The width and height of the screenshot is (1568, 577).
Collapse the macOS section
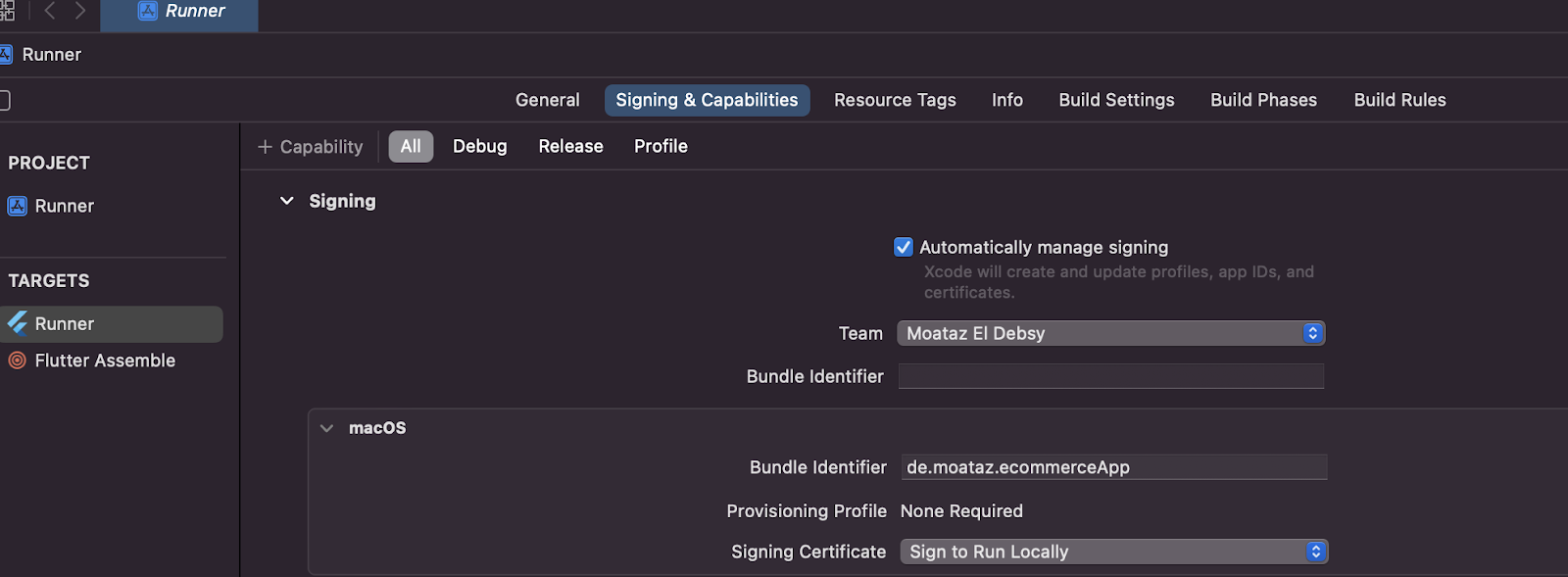point(327,427)
